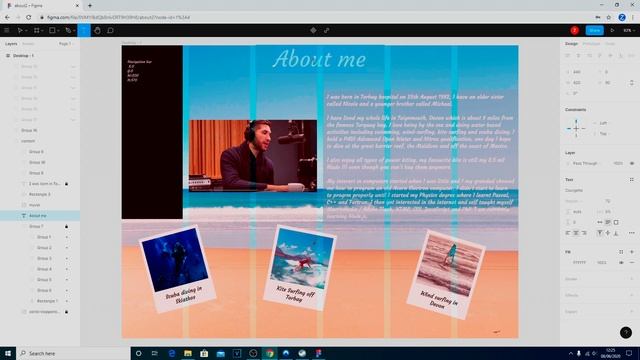This screenshot has height=360, width=640.
Task: Open vertical constraint 'Top' dropdown
Action: 603,133
